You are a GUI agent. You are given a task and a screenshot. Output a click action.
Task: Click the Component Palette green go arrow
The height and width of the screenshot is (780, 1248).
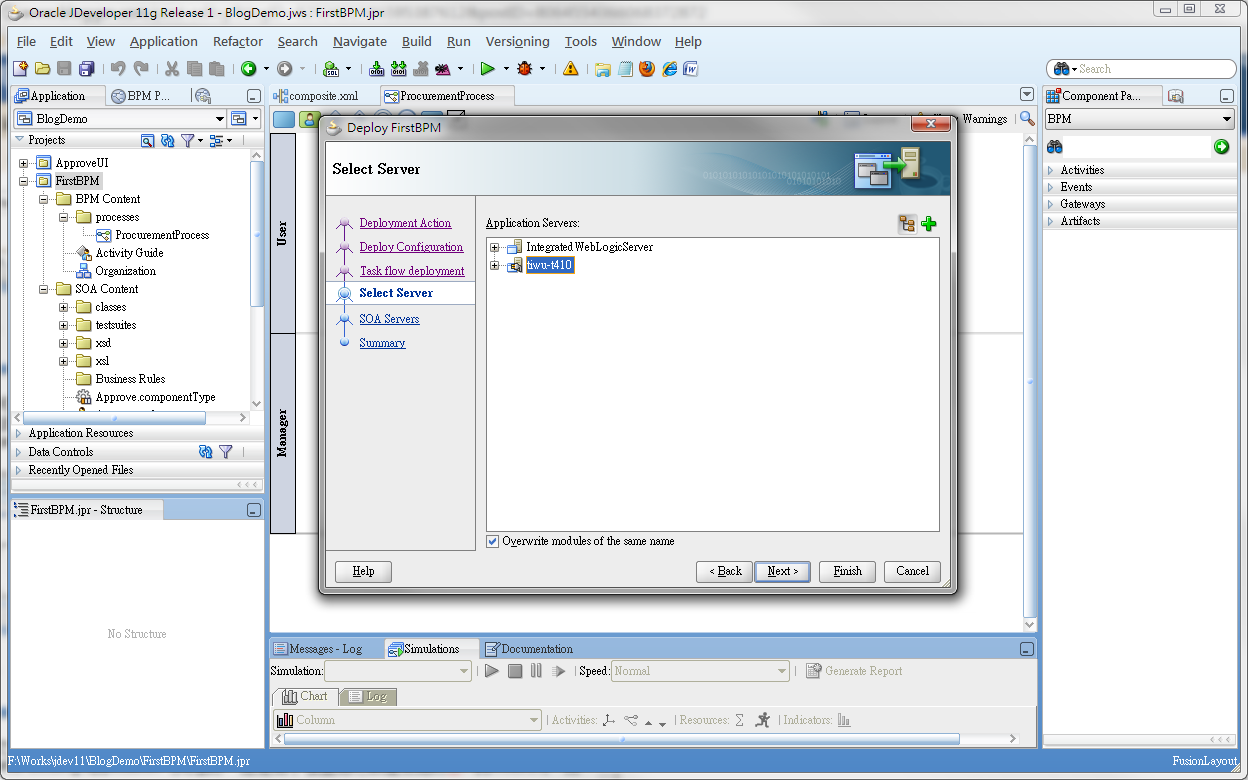pyautogui.click(x=1221, y=147)
